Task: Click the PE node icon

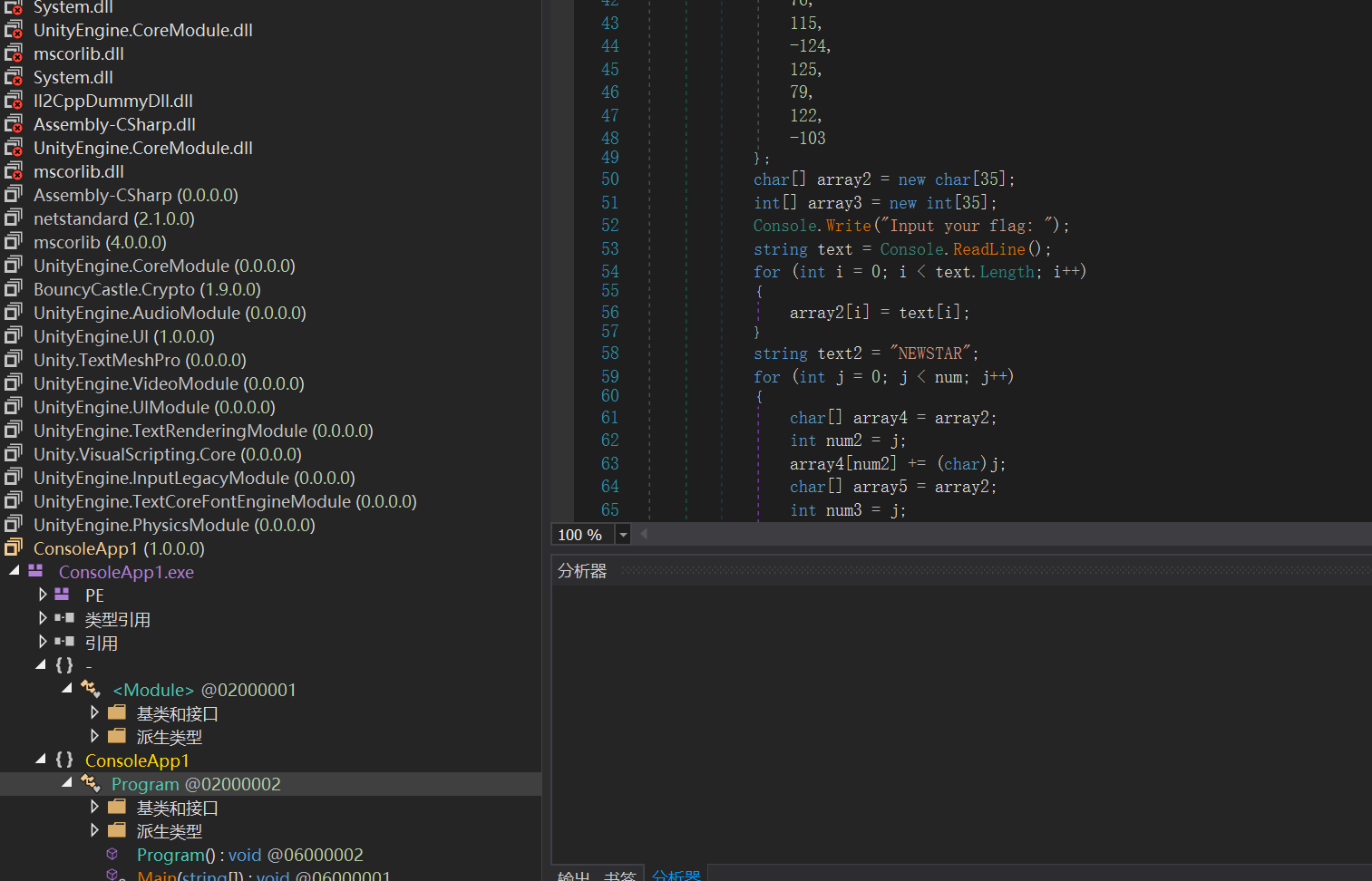Action: (63, 595)
